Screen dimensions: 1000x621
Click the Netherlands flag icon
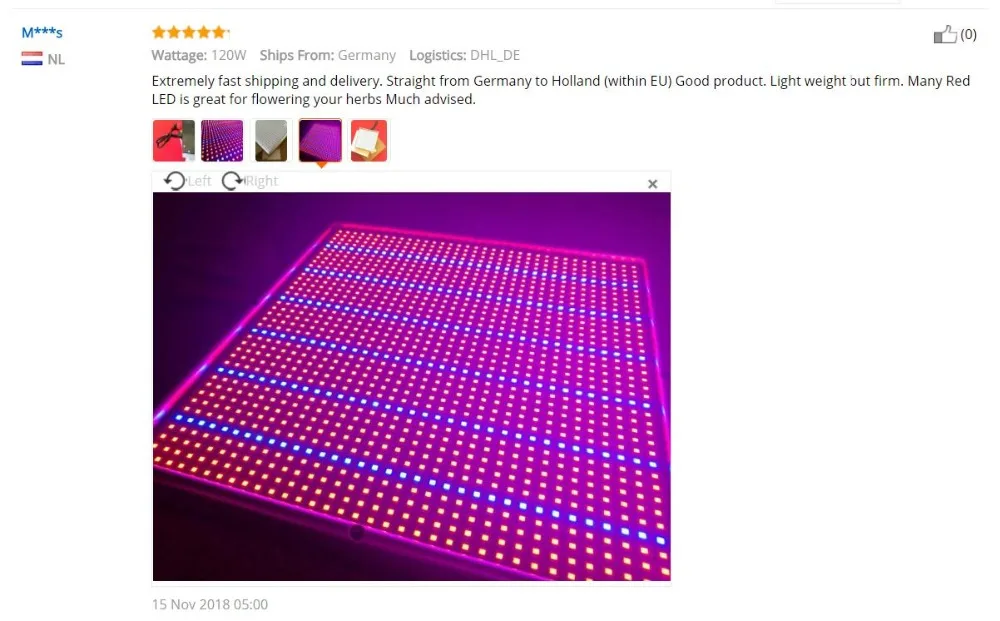point(32,59)
